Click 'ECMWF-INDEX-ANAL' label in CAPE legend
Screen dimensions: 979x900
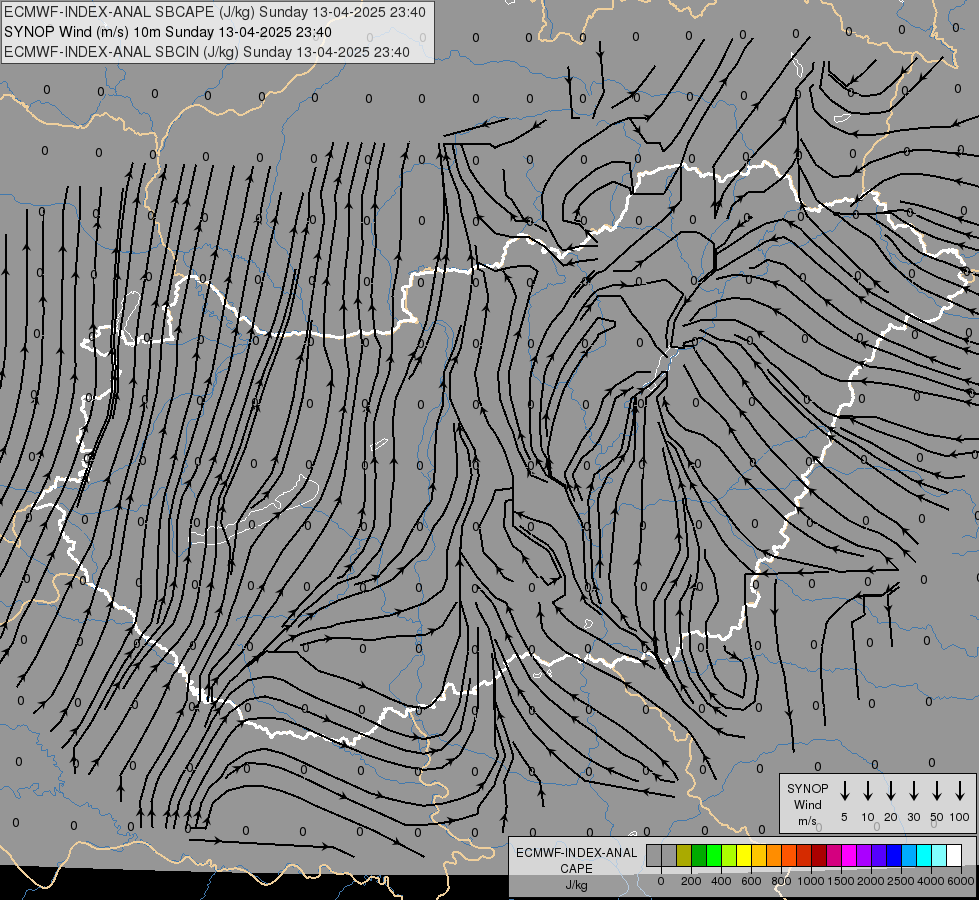coord(576,853)
